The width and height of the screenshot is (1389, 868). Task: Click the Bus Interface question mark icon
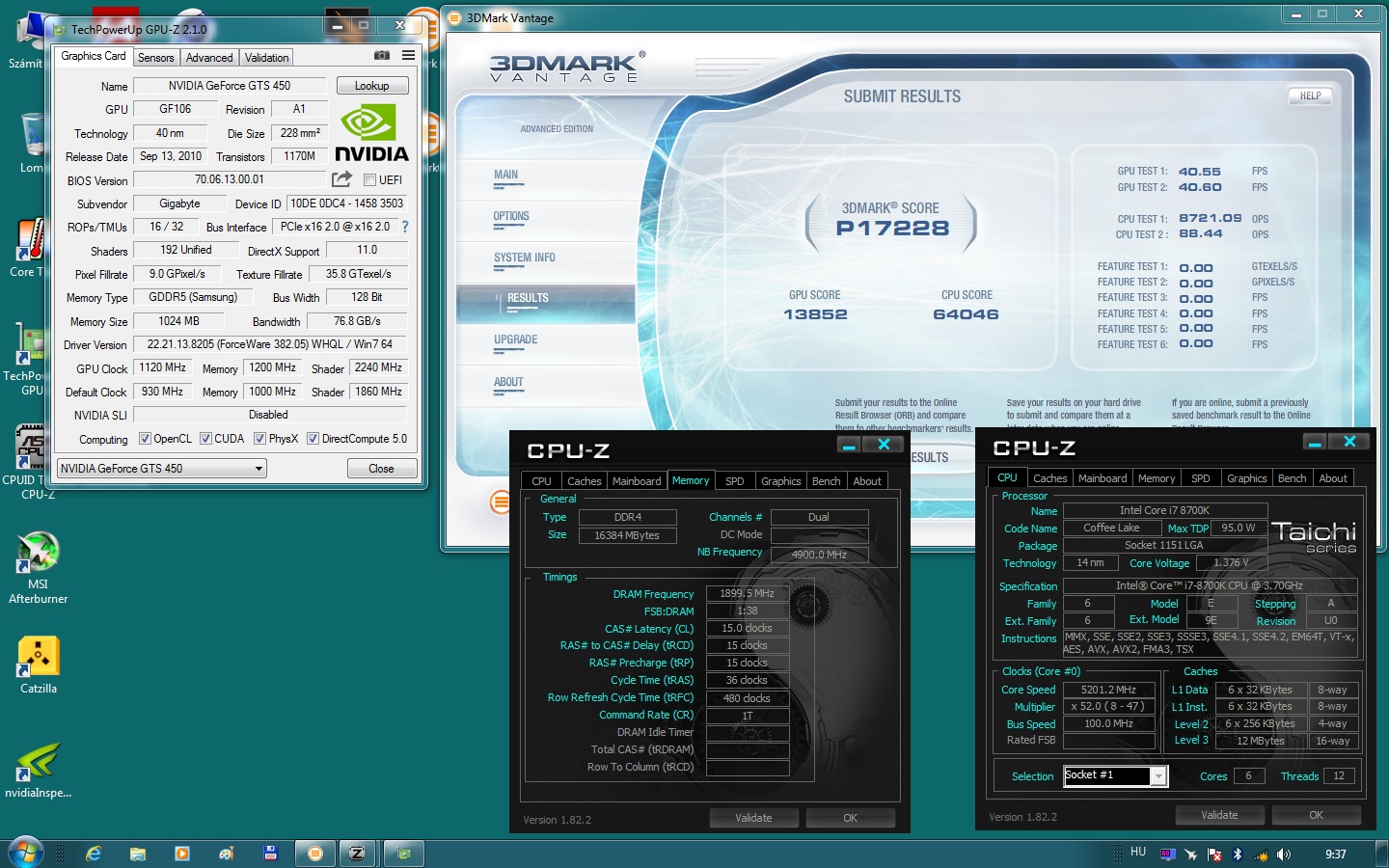coord(405,227)
